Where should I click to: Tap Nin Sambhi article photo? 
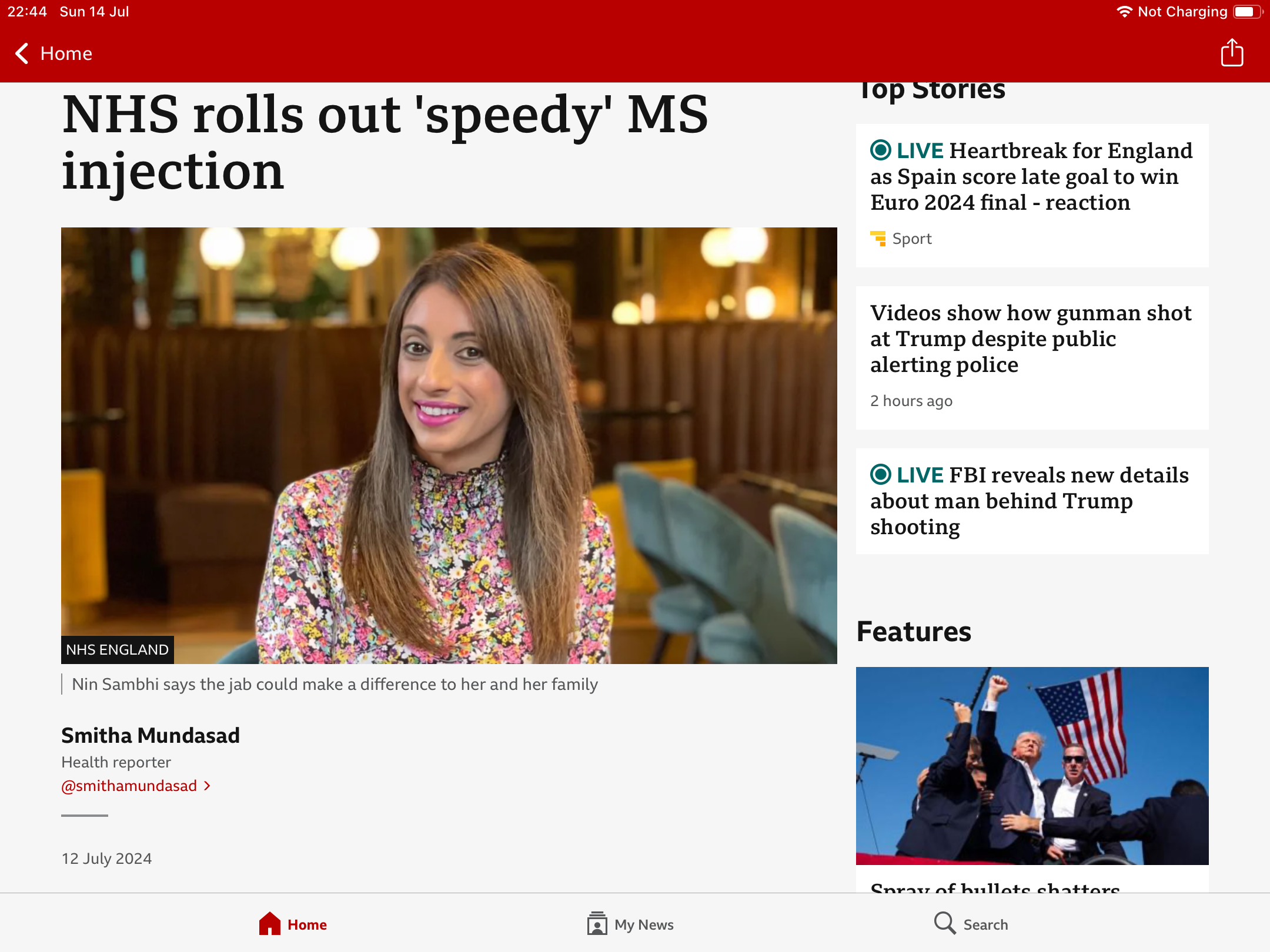(449, 445)
